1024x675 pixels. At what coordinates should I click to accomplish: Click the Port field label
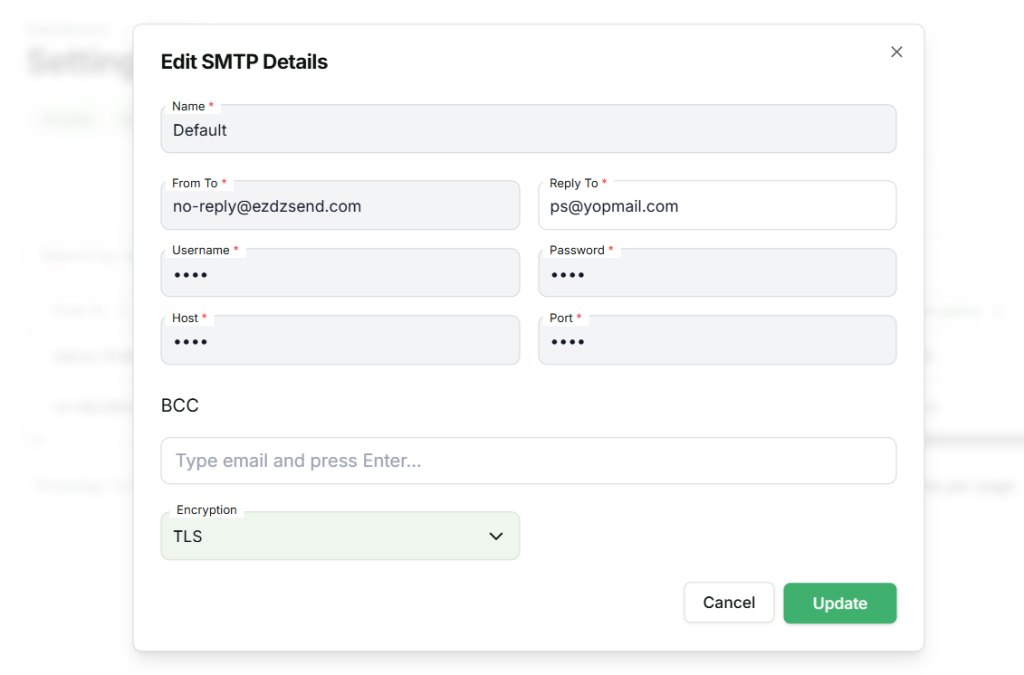click(561, 318)
